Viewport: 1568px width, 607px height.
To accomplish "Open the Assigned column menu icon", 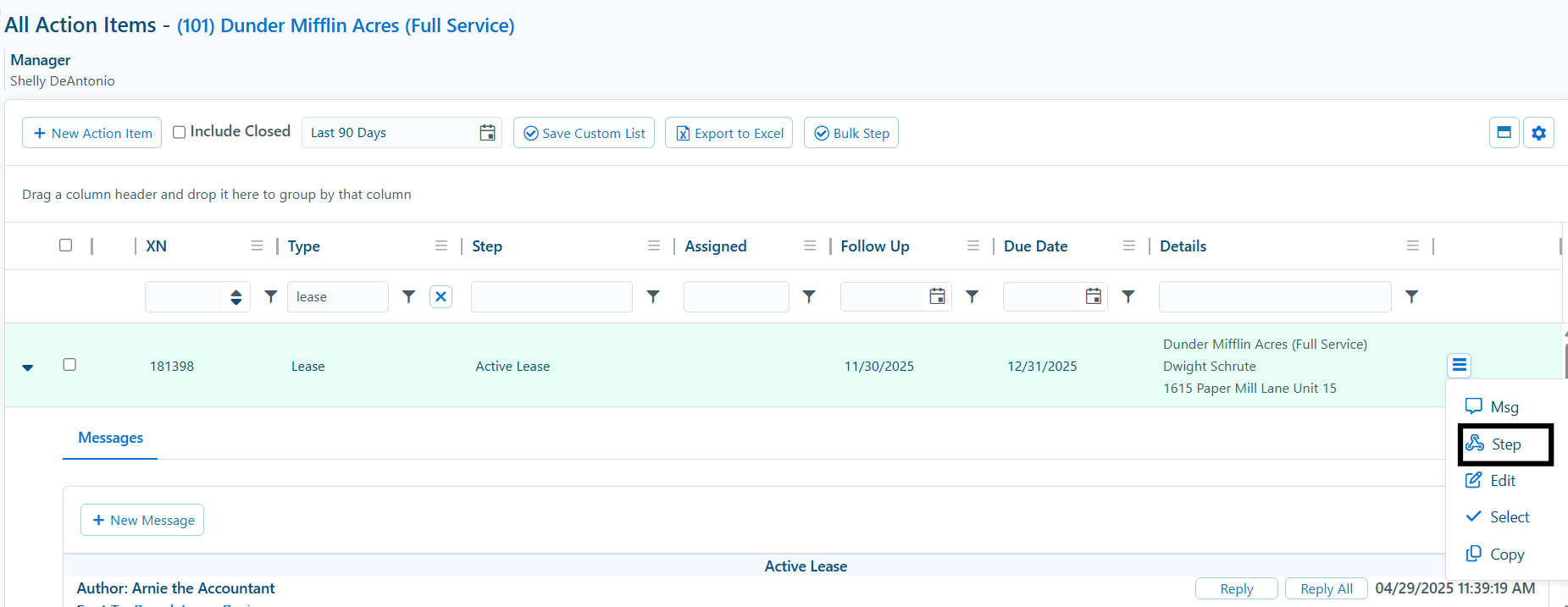I will pyautogui.click(x=810, y=246).
